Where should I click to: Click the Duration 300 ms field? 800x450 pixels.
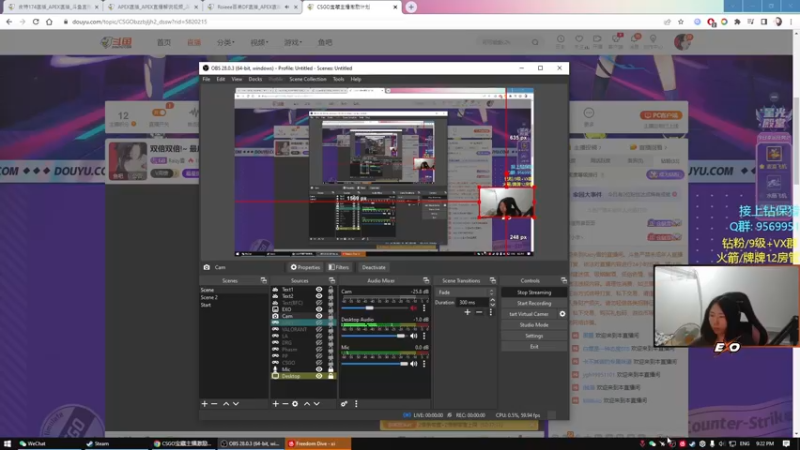coord(472,303)
